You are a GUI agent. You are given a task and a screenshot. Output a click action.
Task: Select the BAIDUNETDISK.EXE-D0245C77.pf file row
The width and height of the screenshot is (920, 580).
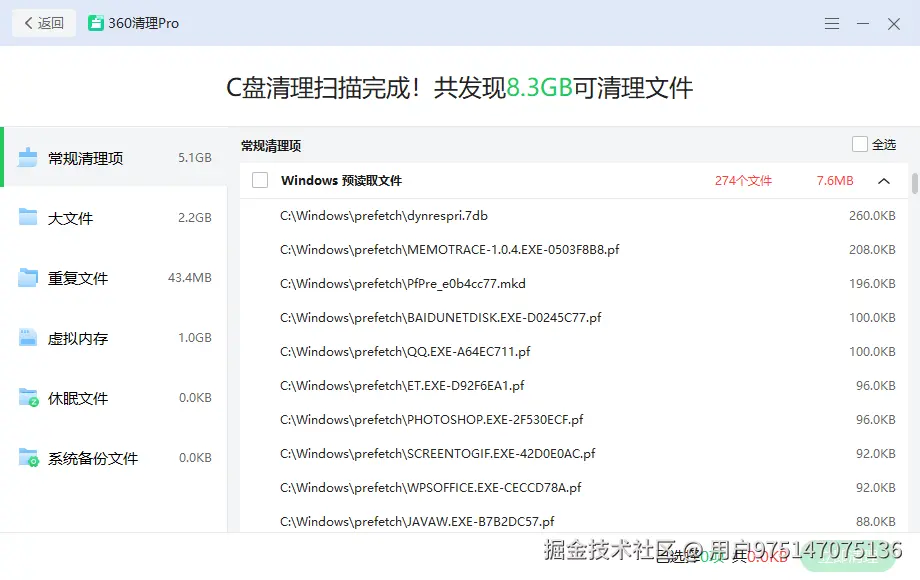click(x=574, y=318)
